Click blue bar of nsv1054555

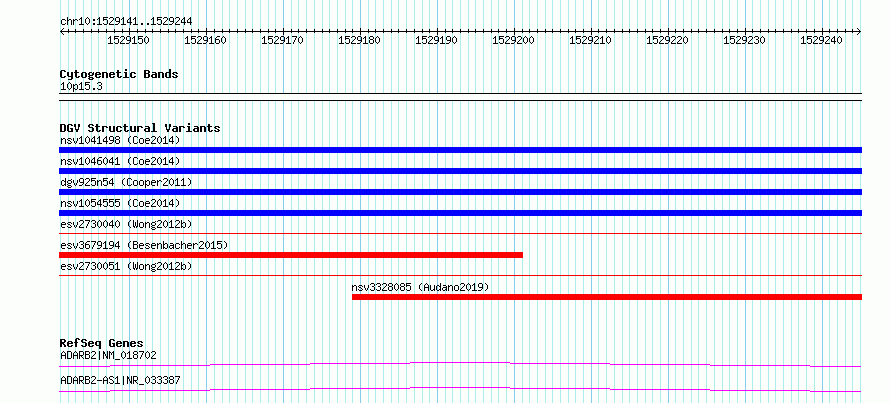coord(460,213)
